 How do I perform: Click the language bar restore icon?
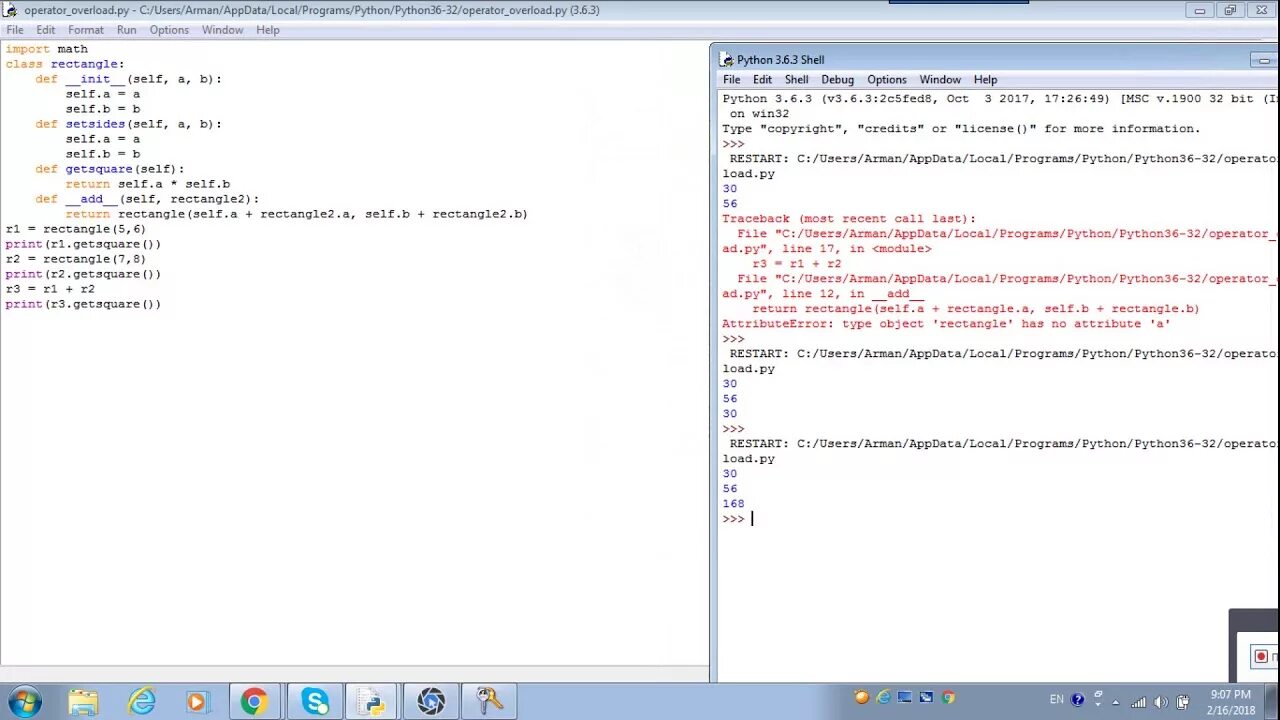point(1098,694)
